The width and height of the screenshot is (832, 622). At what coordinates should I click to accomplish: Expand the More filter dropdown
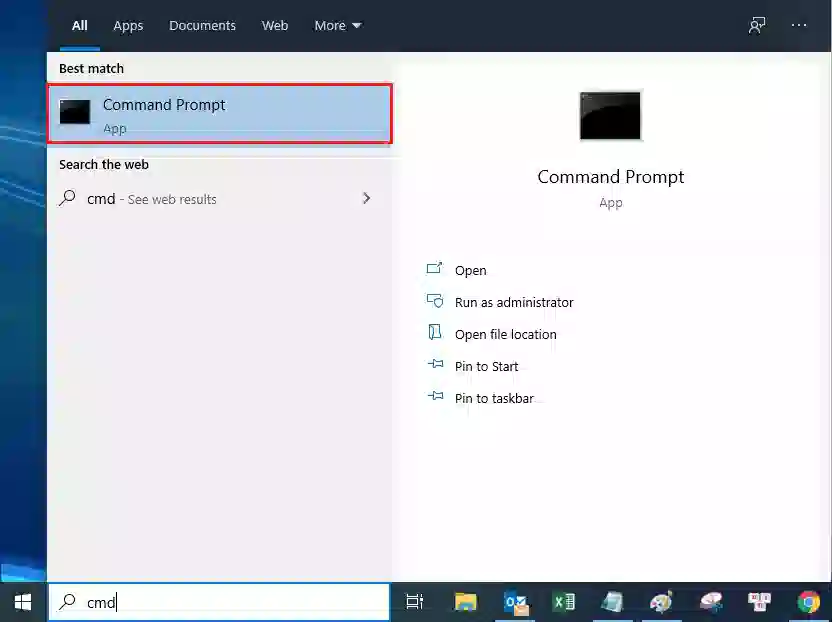pyautogui.click(x=337, y=25)
